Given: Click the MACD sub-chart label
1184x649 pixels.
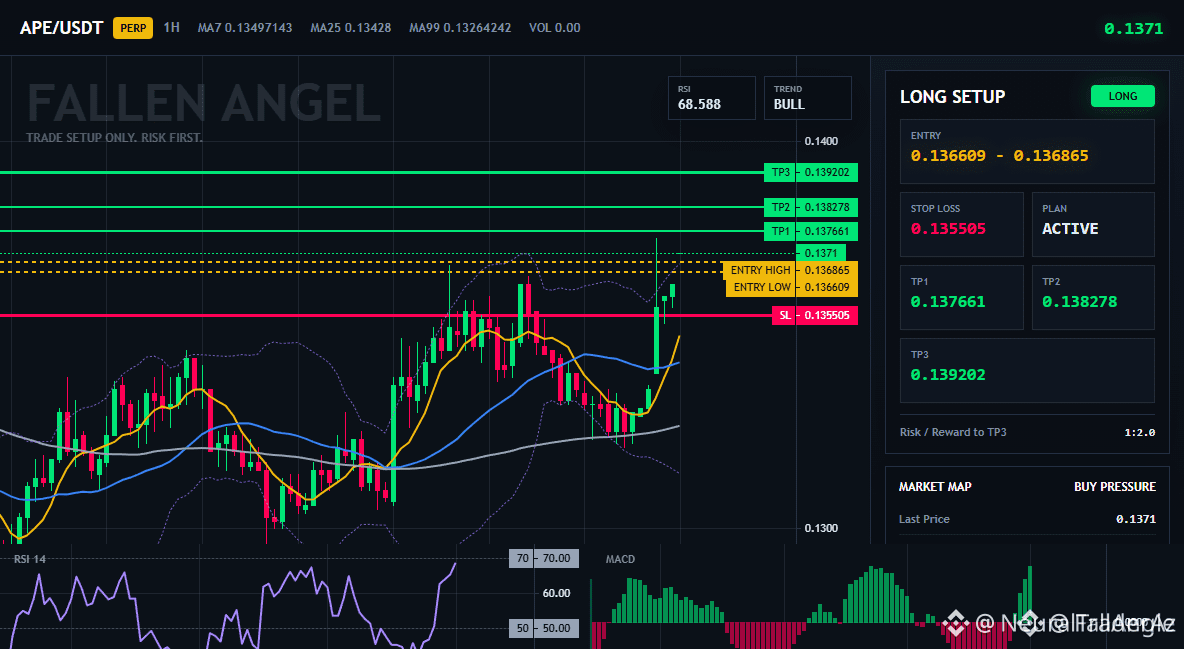Looking at the screenshot, I should 620,559.
